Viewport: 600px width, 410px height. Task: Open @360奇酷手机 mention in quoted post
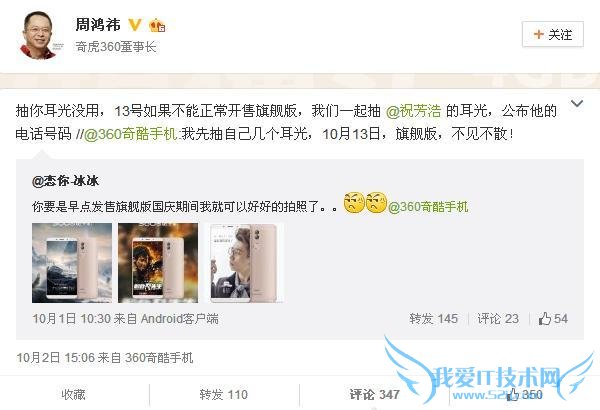[x=428, y=207]
